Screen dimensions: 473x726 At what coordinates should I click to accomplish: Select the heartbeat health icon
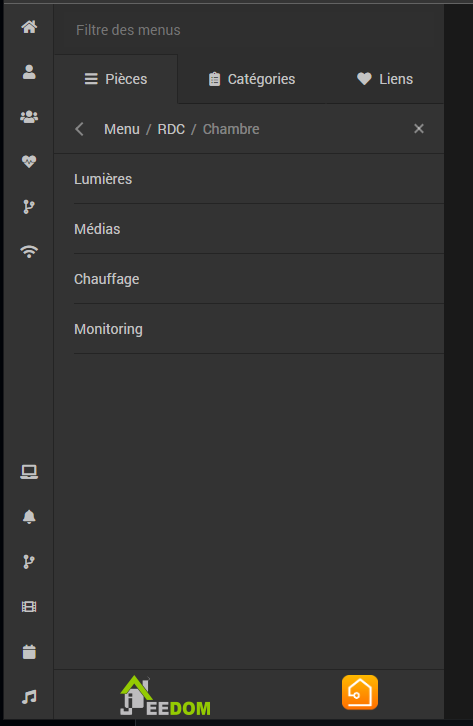click(29, 162)
